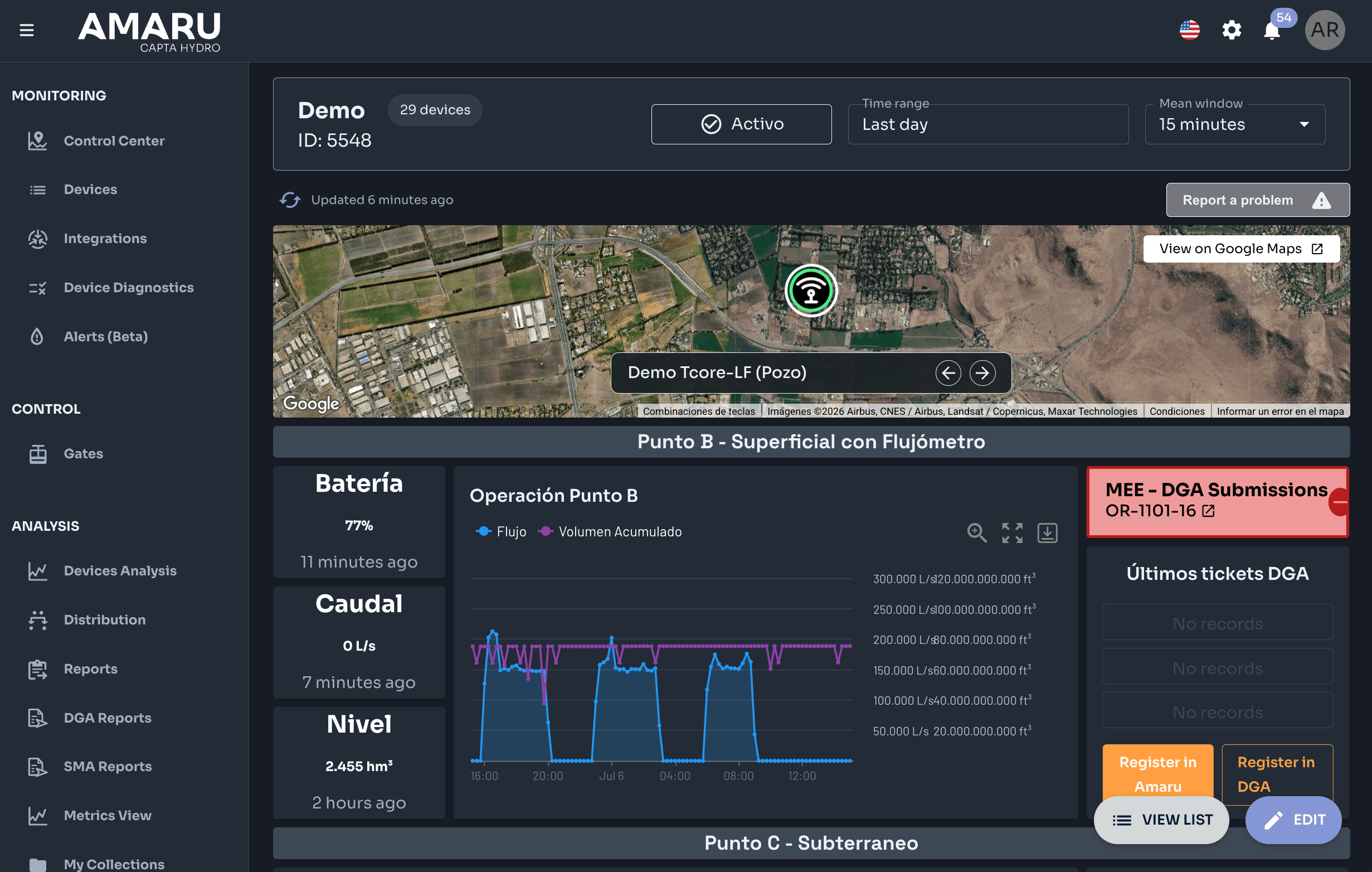
Task: Click the EDIT floating button
Action: pyautogui.click(x=1293, y=820)
